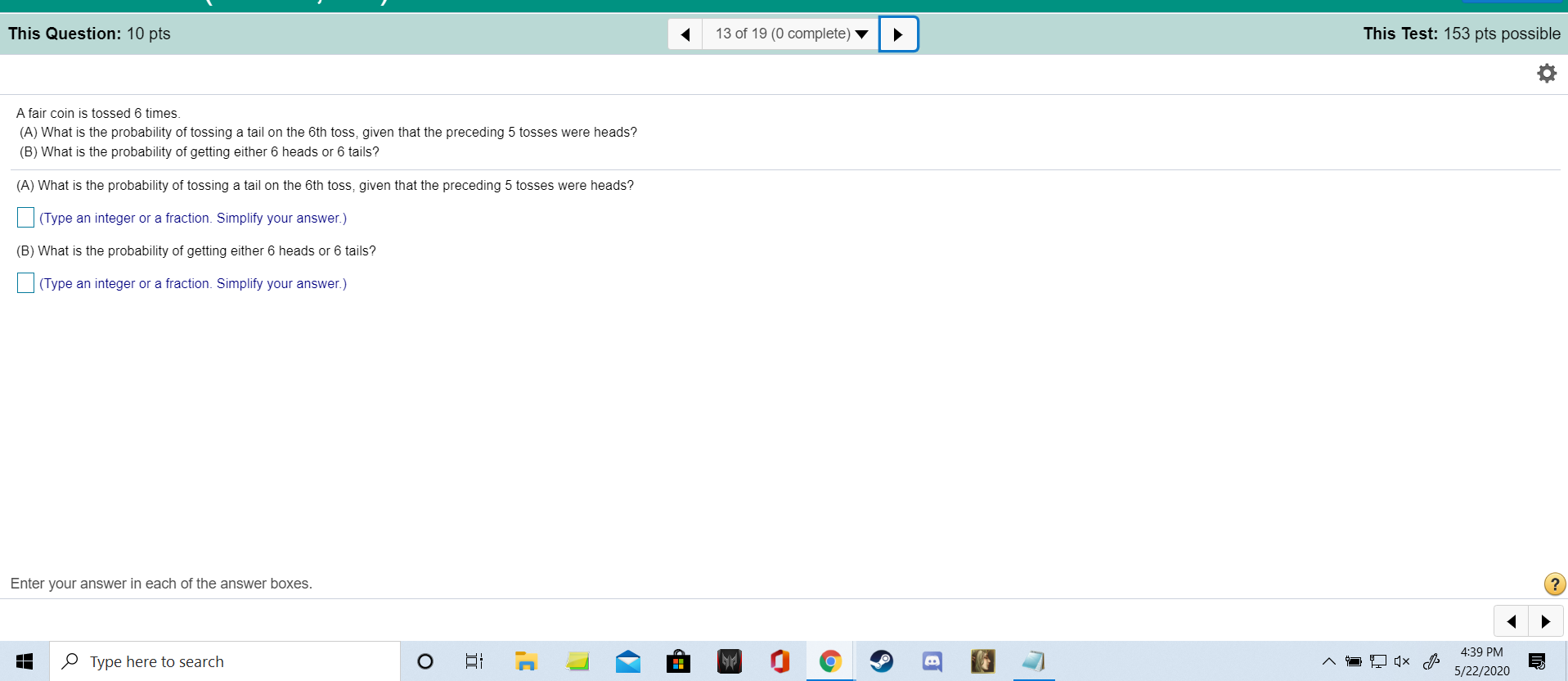Open network status icon in tray

point(1378,661)
